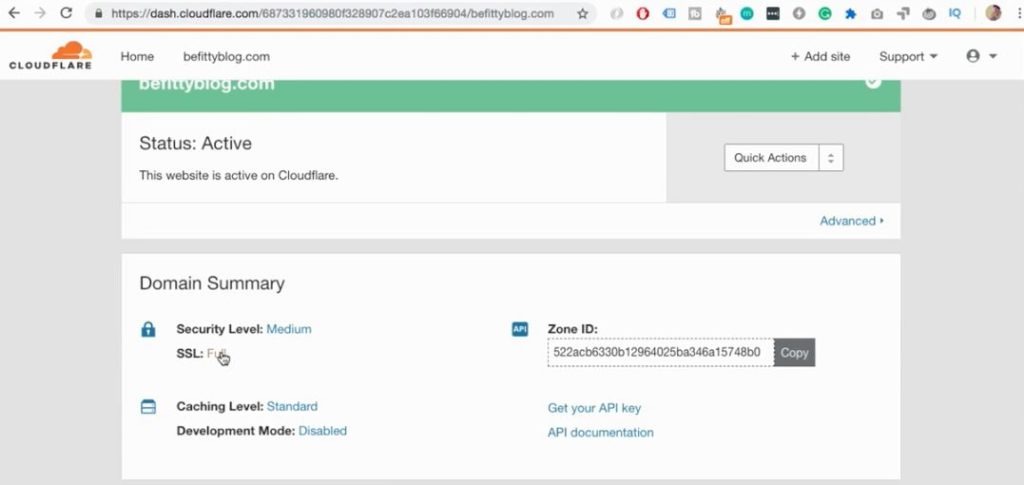Open the Standard caching level link

click(292, 406)
